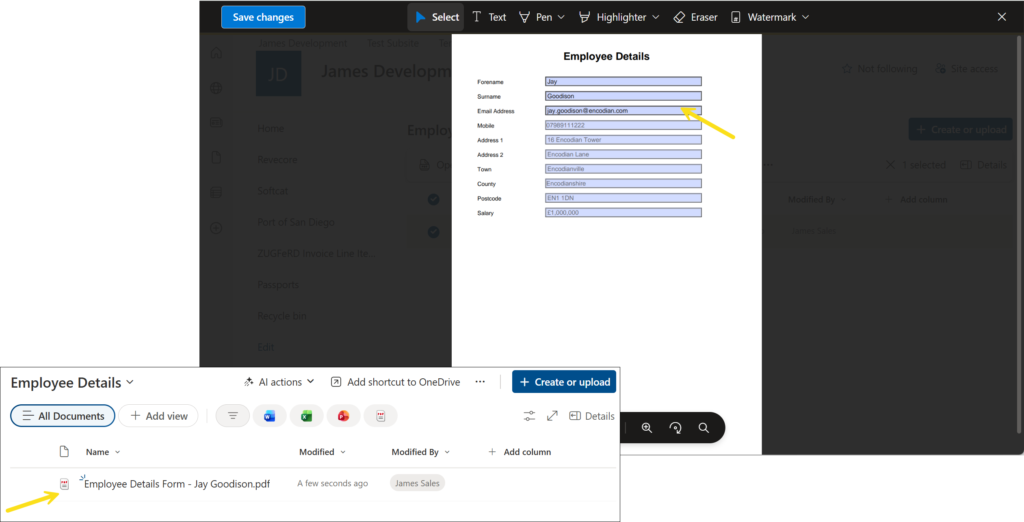Open the AI actions menu

[x=279, y=382]
